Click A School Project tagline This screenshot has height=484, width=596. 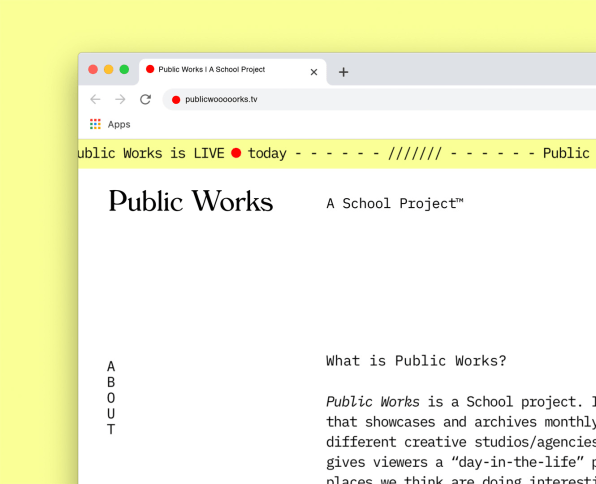point(395,203)
